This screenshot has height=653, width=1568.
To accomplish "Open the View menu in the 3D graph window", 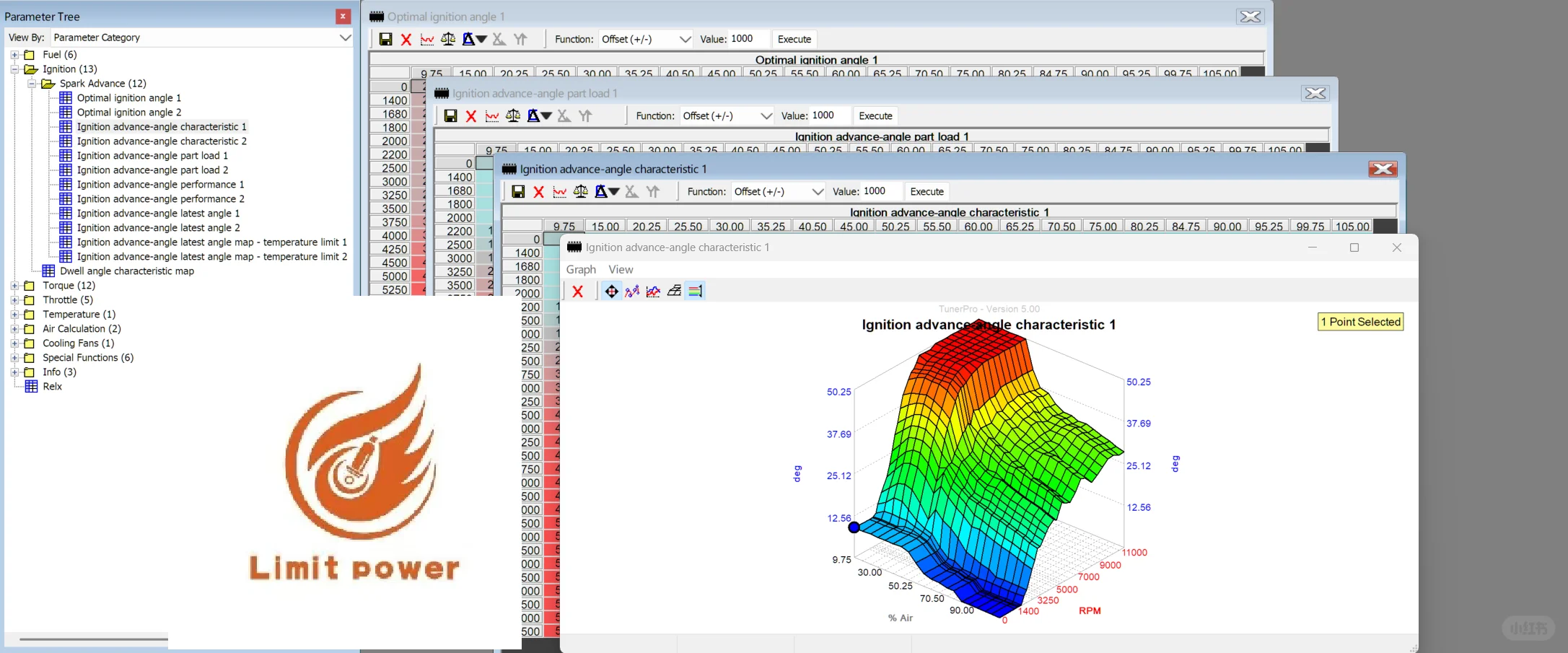I will 621,269.
